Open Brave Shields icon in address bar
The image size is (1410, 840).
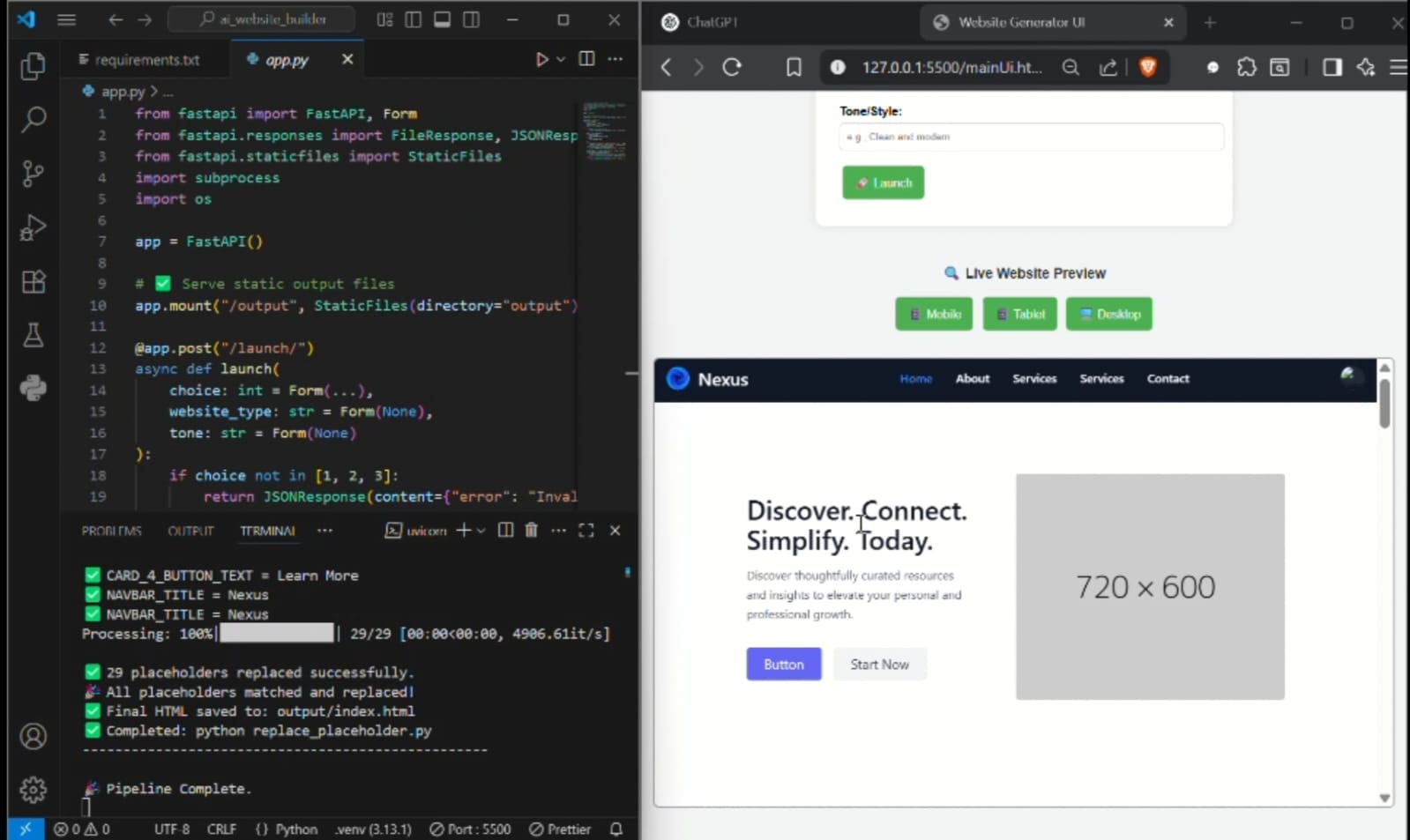pyautogui.click(x=1148, y=67)
